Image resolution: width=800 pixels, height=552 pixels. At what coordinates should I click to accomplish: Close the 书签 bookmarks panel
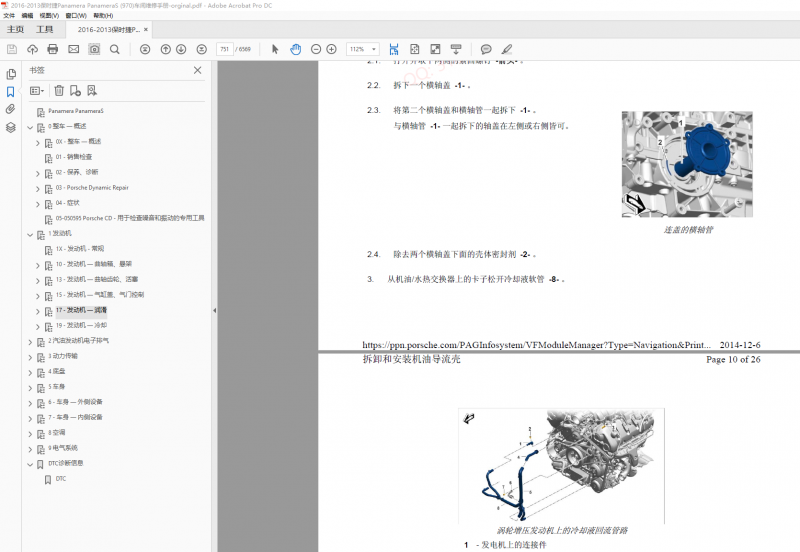coord(197,70)
